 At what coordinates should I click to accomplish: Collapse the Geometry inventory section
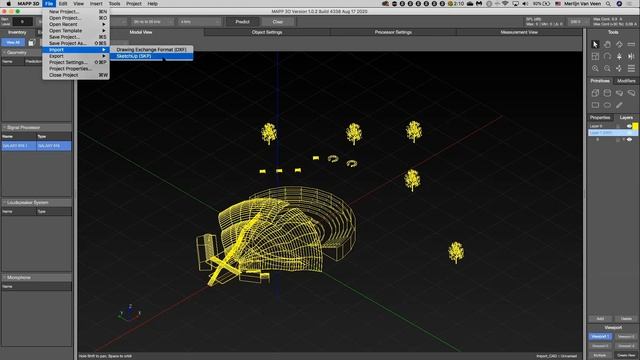[4, 52]
